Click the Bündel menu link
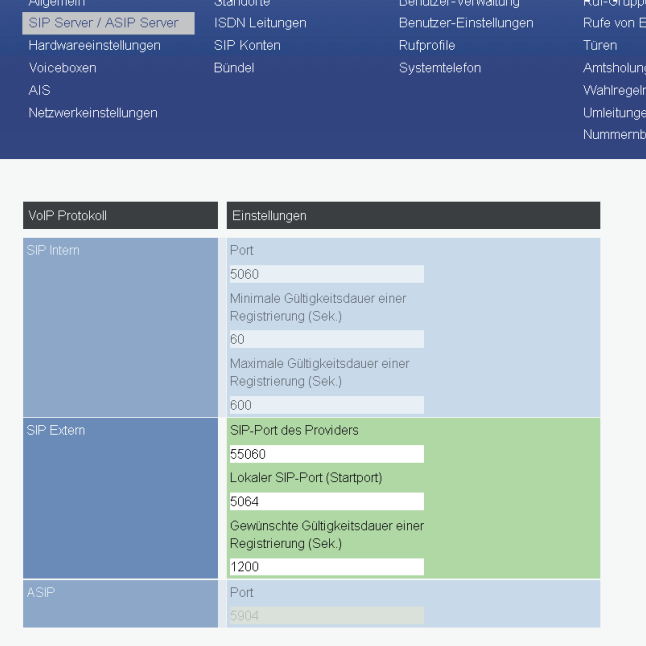646x646 pixels. click(x=234, y=68)
